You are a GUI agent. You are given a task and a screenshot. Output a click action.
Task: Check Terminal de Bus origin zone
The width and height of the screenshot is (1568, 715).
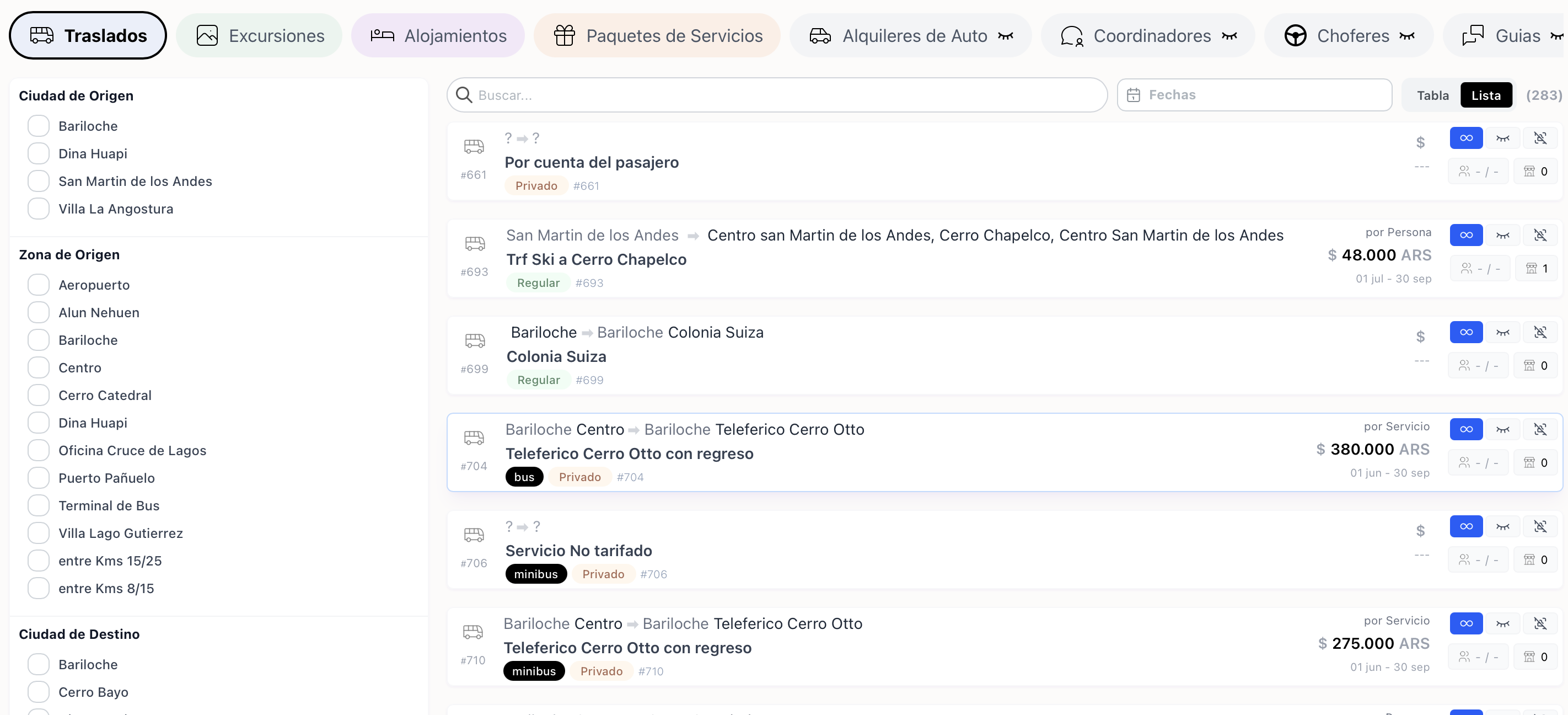tap(39, 505)
